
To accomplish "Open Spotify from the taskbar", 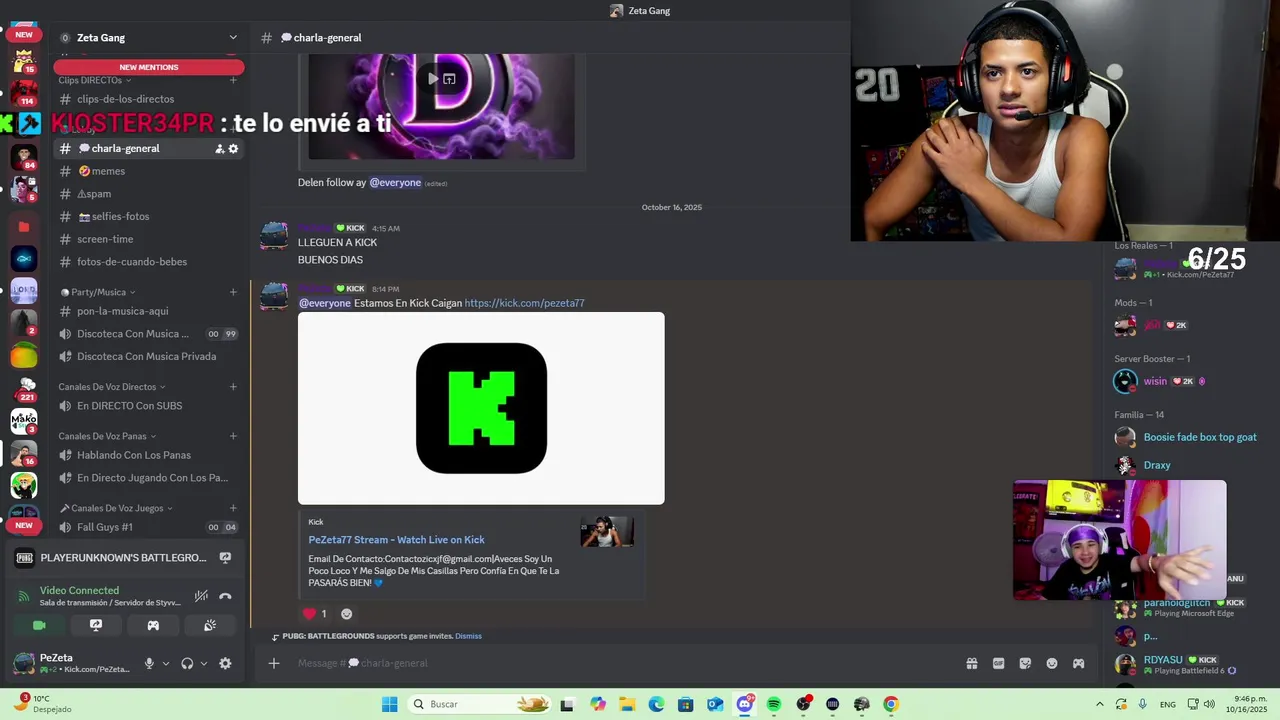I will (773, 704).
